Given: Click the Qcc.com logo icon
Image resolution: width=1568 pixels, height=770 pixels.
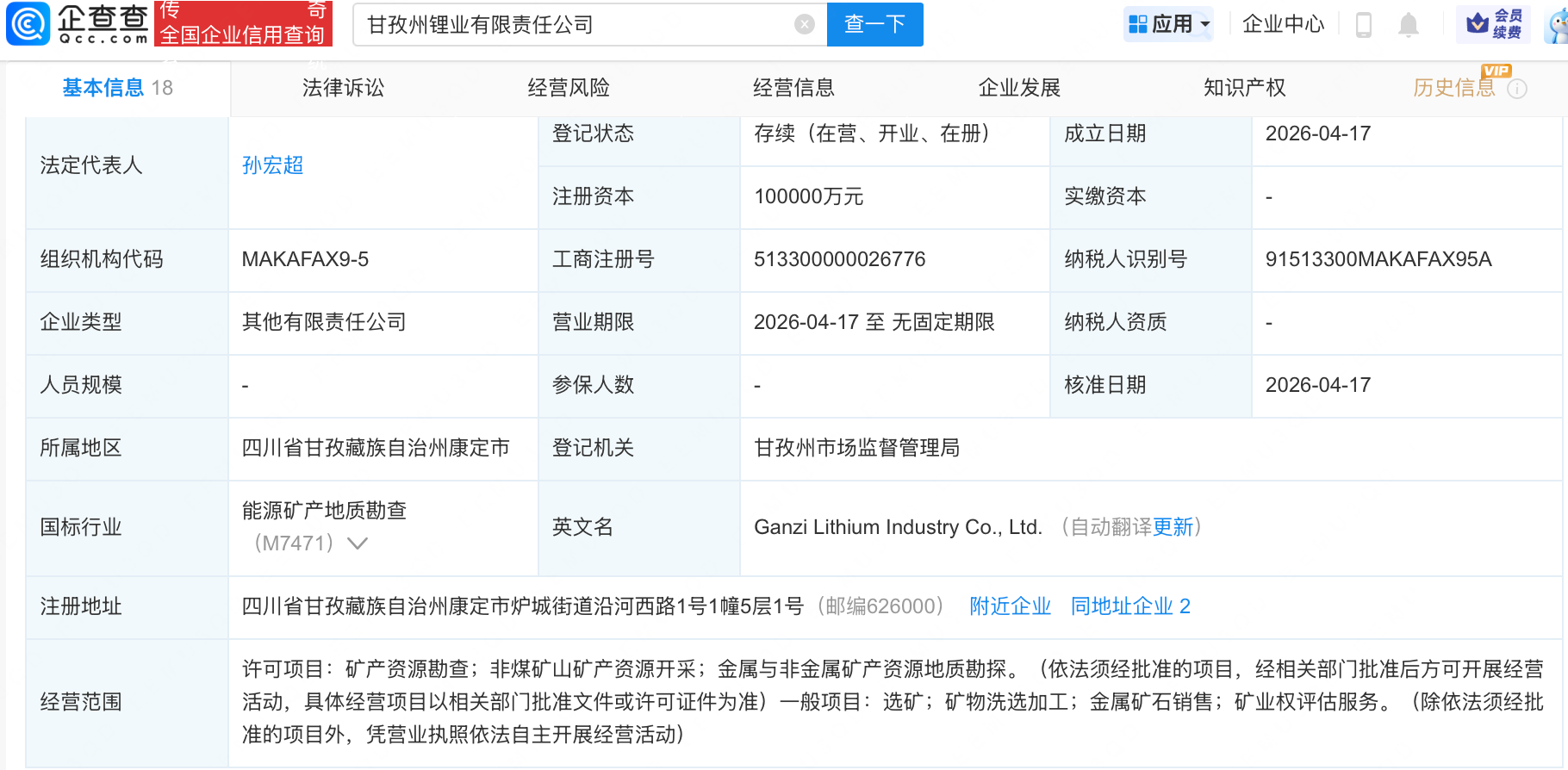Looking at the screenshot, I should point(28,24).
